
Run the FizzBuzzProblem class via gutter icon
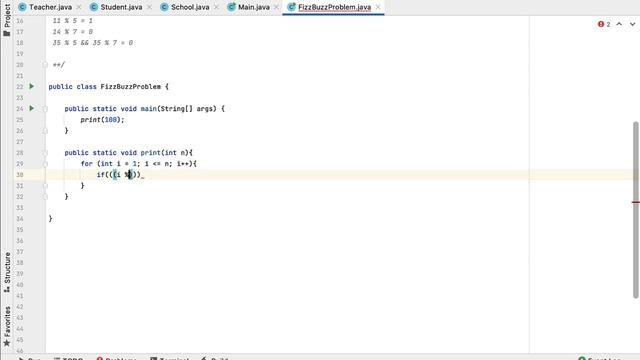pyautogui.click(x=31, y=87)
